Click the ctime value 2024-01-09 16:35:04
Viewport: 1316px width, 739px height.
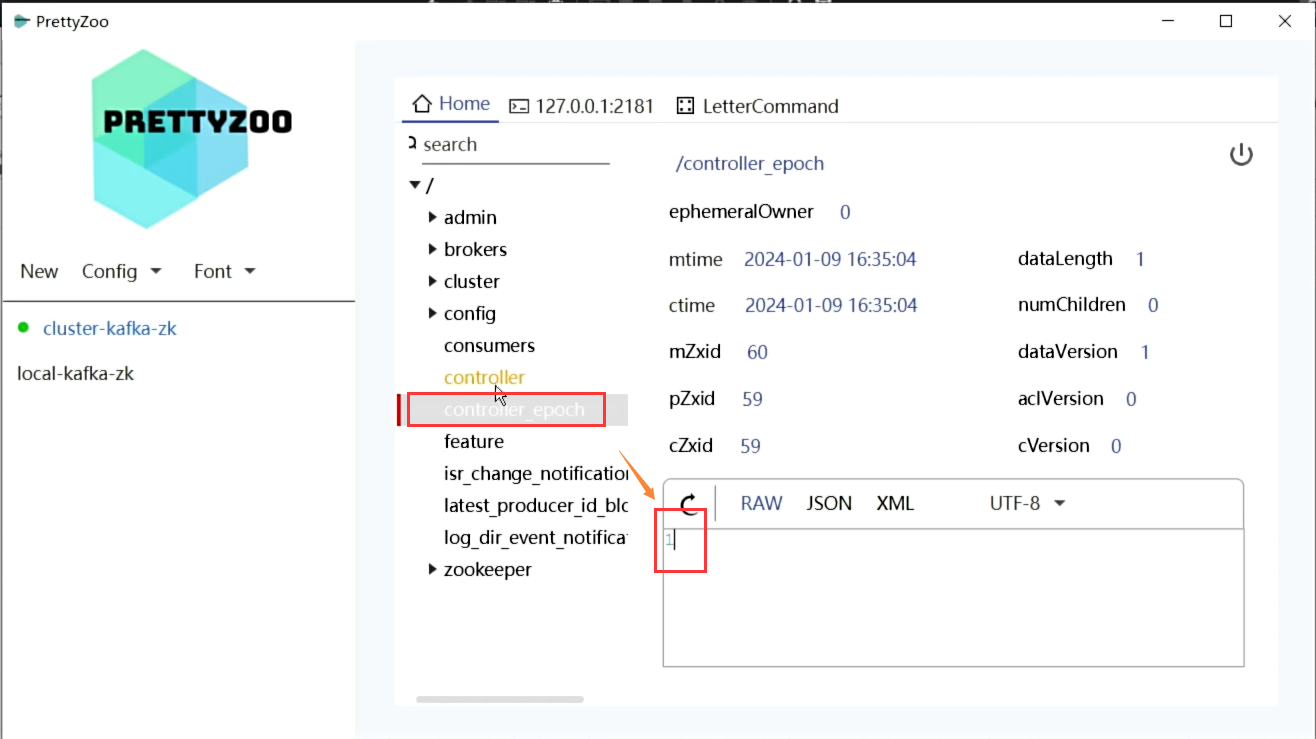(831, 305)
